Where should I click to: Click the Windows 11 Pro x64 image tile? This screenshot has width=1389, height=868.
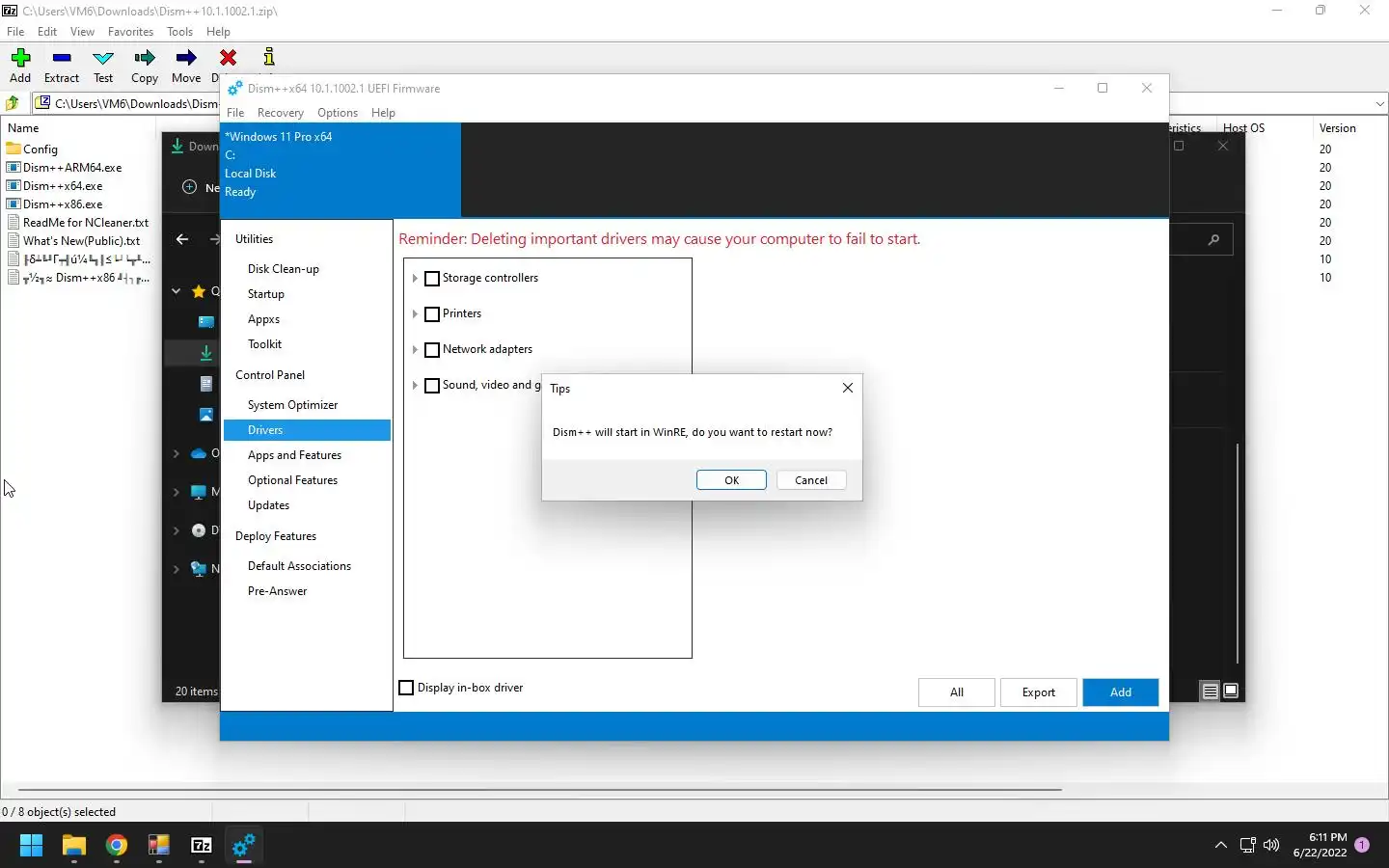[x=340, y=169]
